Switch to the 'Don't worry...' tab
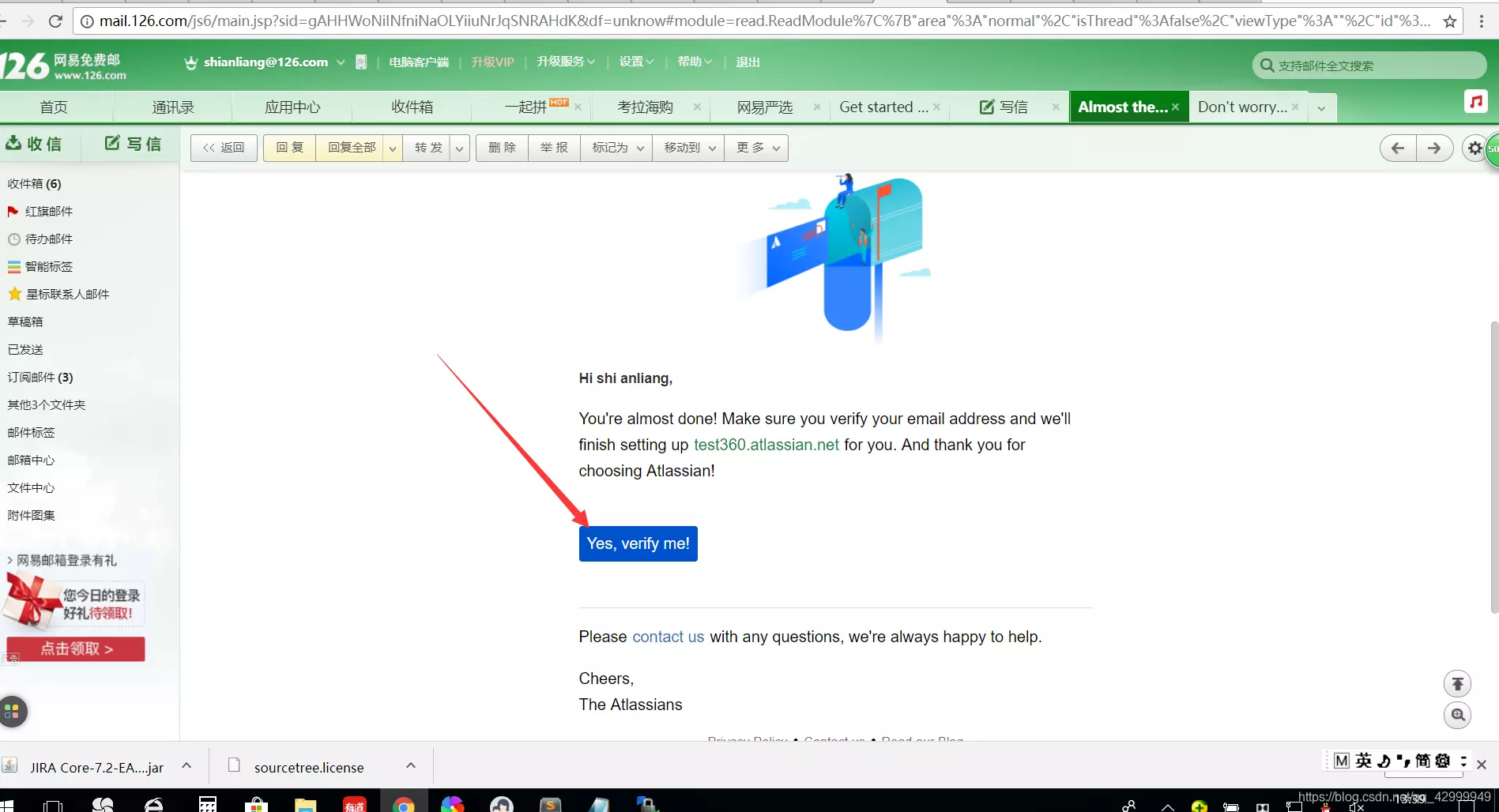Screen dimensions: 1499x812 1242,107
